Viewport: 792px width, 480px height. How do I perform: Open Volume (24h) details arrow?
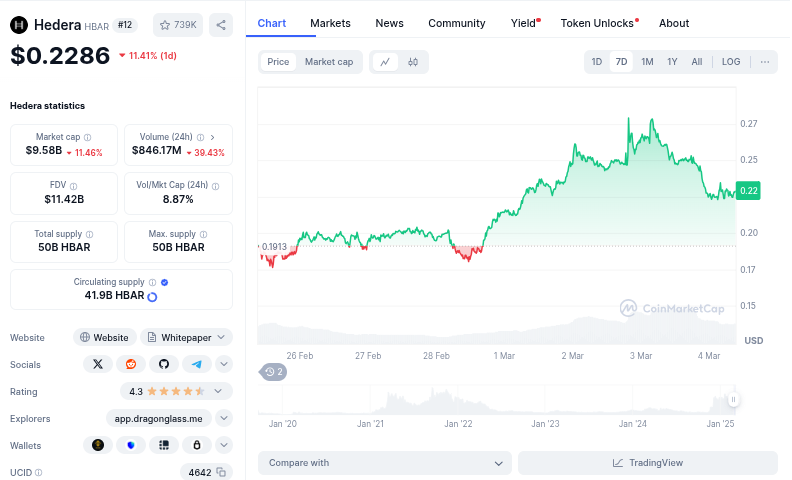click(213, 137)
